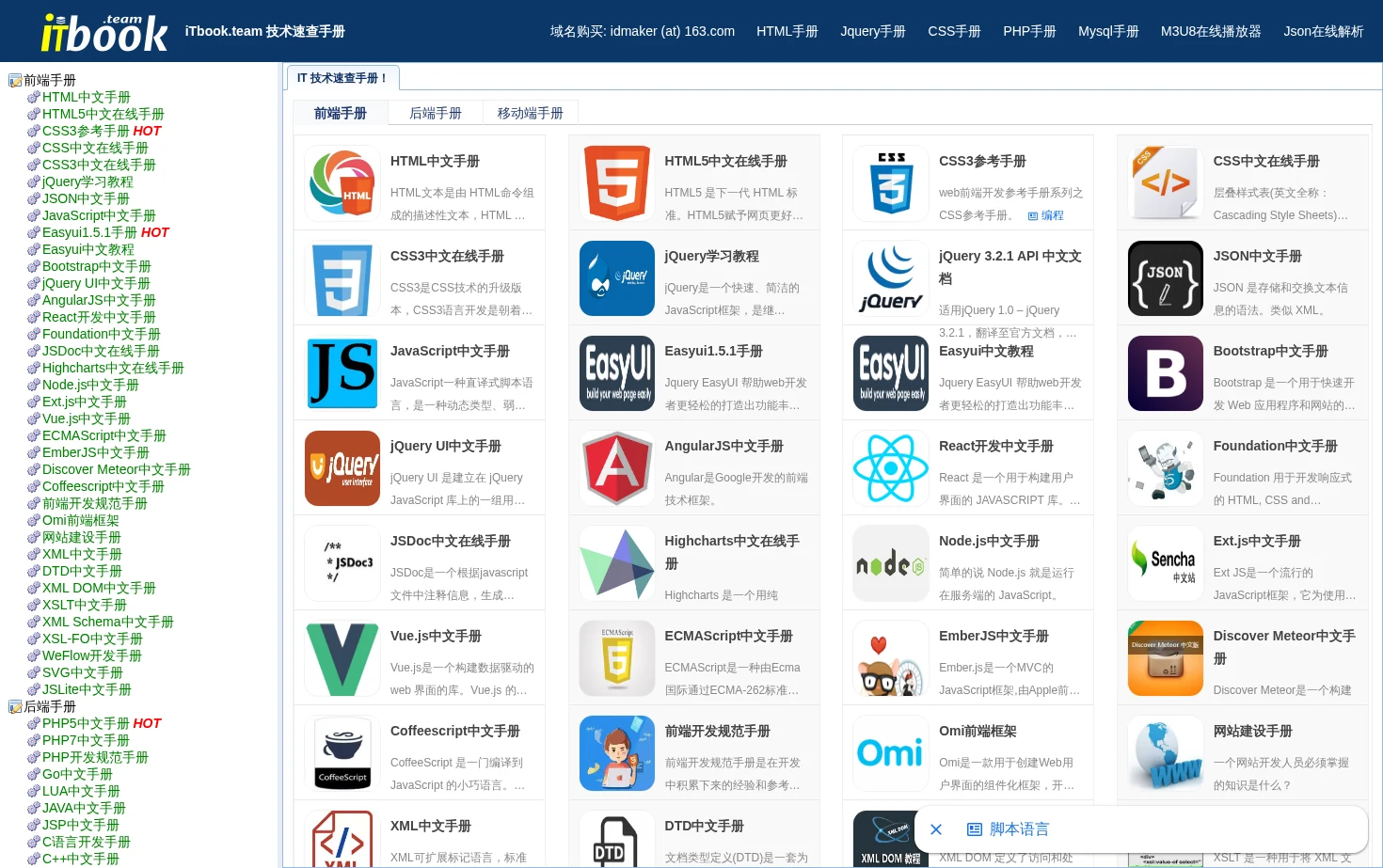Click WeFlow开发手册 in the sidebar
This screenshot has width=1383, height=868.
[92, 656]
